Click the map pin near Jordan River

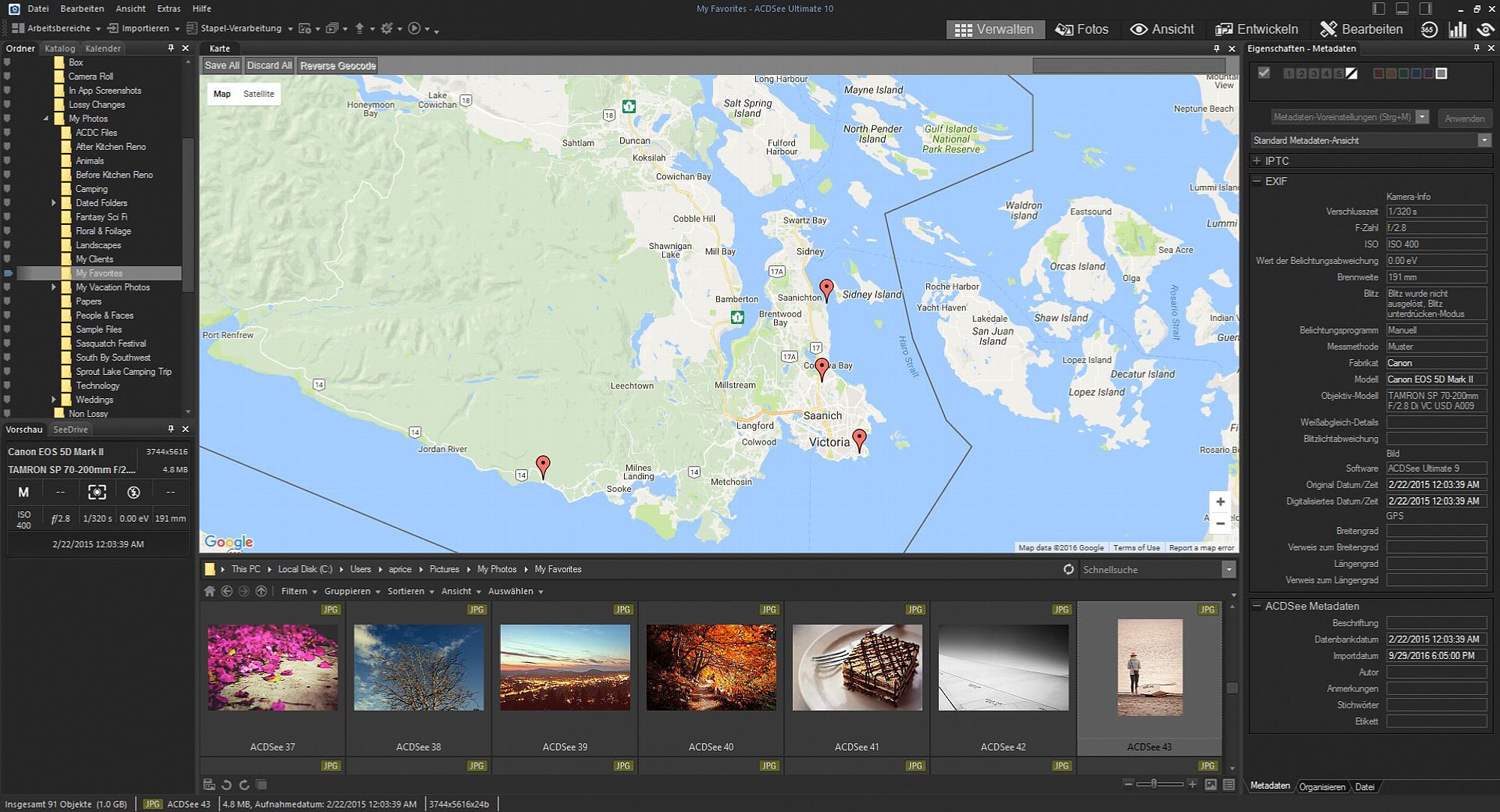click(543, 466)
